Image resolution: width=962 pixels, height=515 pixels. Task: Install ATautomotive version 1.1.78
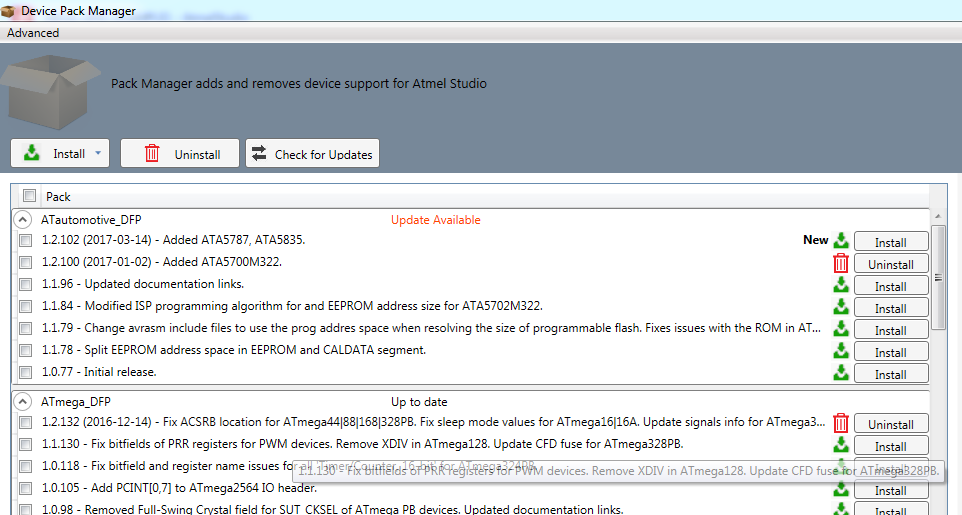pyautogui.click(x=891, y=352)
